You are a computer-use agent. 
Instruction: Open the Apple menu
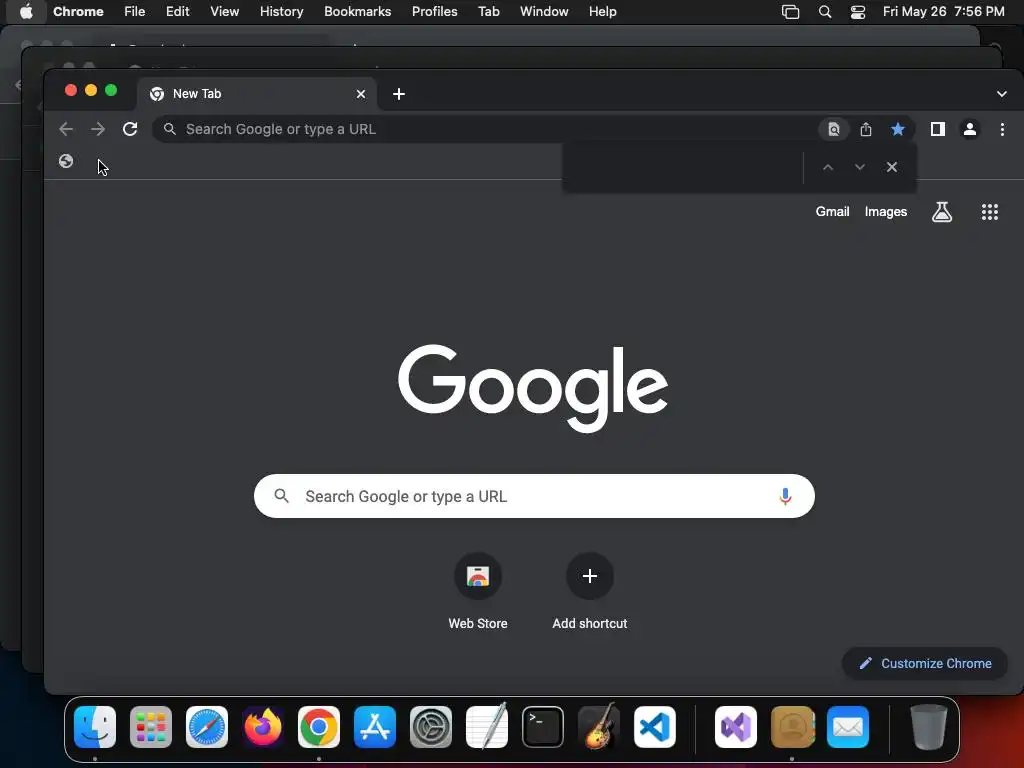tap(26, 11)
